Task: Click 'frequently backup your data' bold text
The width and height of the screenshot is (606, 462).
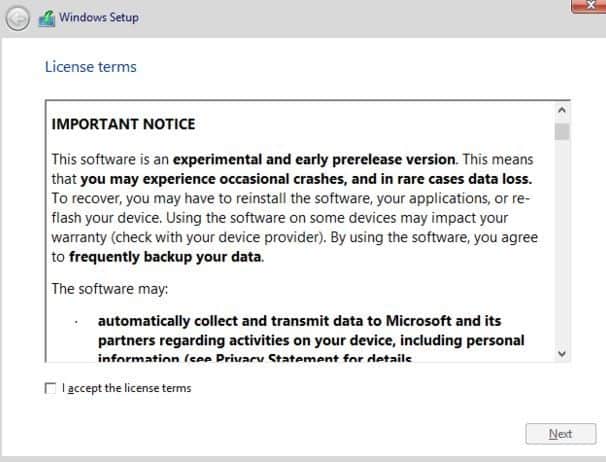Action: tap(165, 257)
